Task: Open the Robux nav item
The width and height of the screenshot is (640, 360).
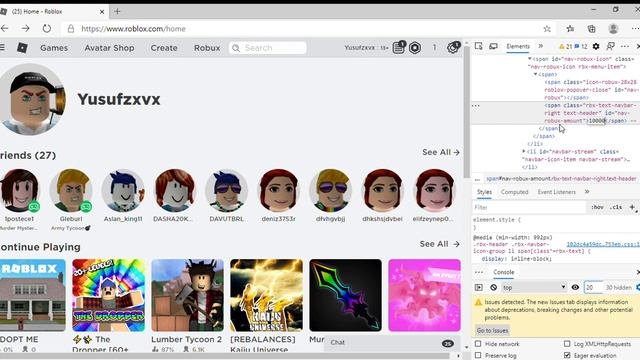Action: (x=207, y=48)
